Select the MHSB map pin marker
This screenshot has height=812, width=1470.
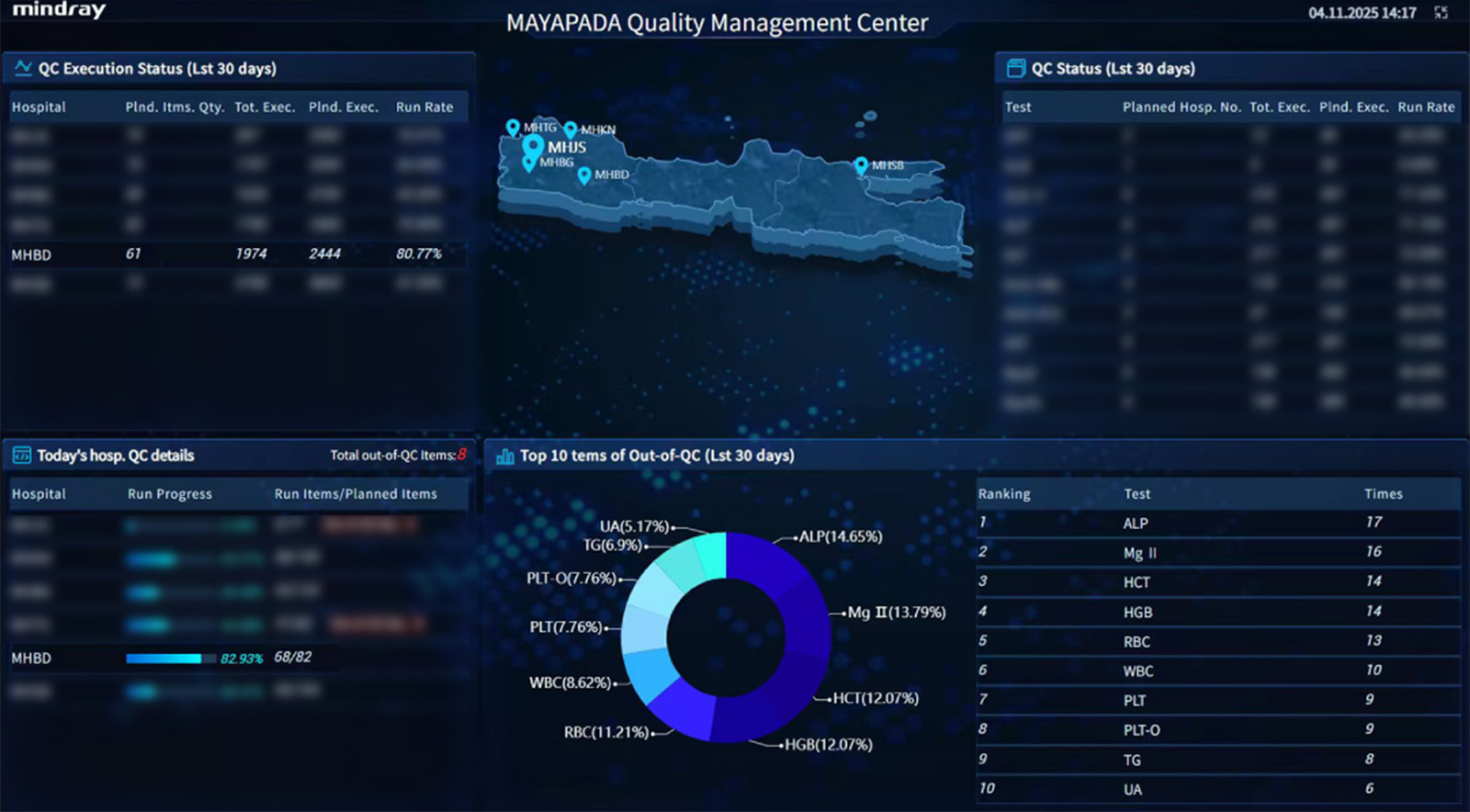tap(861, 165)
